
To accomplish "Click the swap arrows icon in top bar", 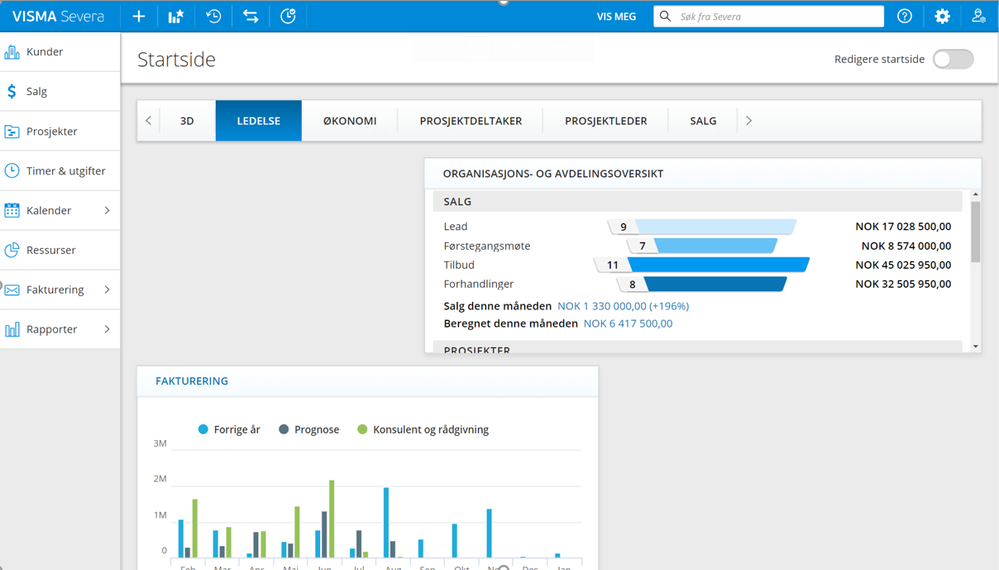I will (x=250, y=17).
